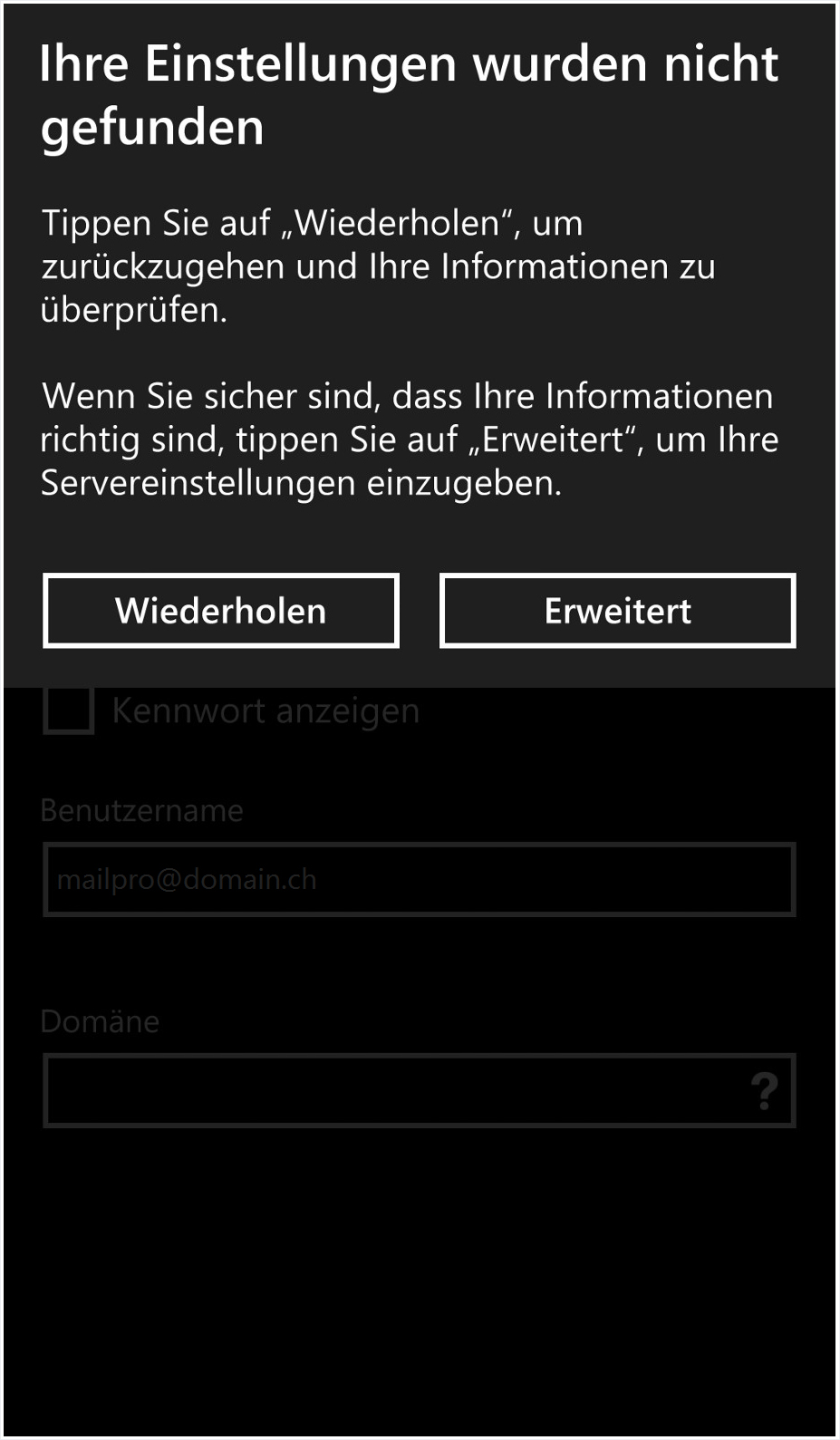Image resolution: width=840 pixels, height=1440 pixels.
Task: Click the quoted word „Wiederholen“ in the message
Action: pos(400,223)
